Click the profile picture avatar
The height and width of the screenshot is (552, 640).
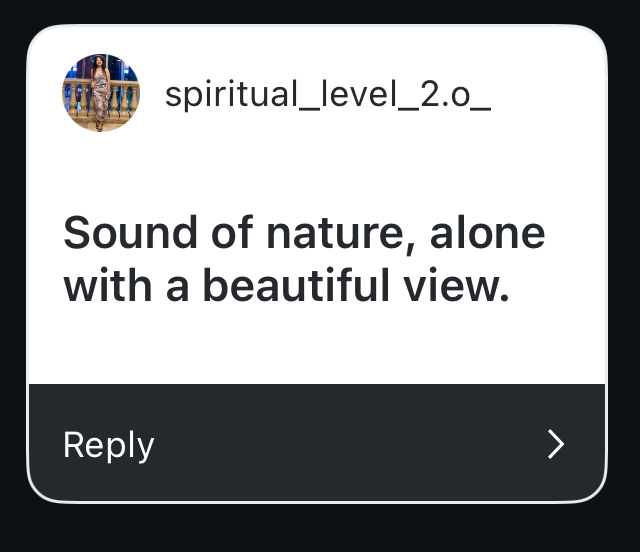tap(101, 94)
